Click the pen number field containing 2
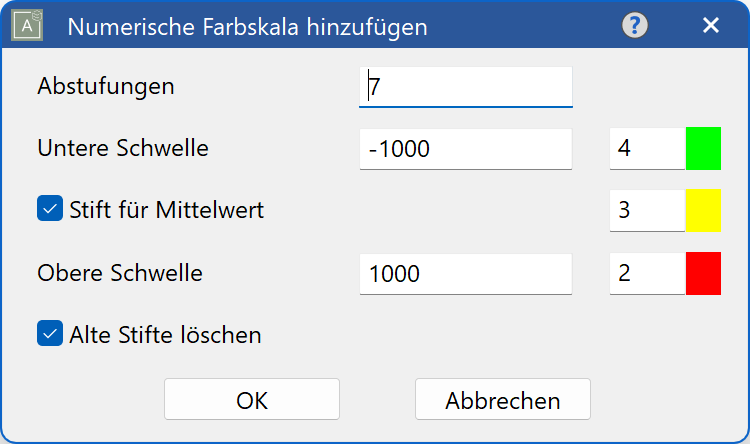750x444 pixels. (x=647, y=273)
